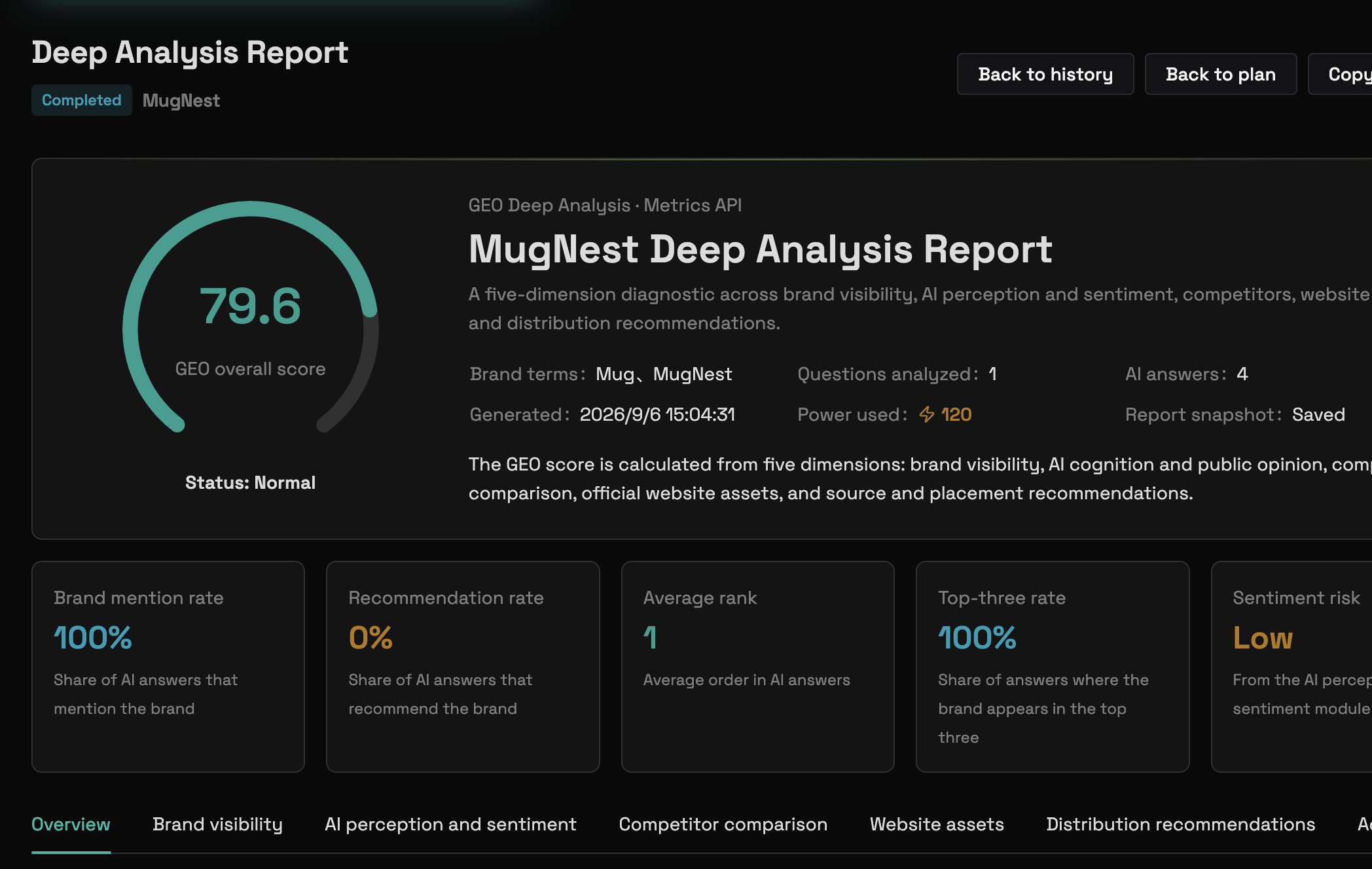Click the Completed status badge
The image size is (1372, 869).
(x=82, y=100)
